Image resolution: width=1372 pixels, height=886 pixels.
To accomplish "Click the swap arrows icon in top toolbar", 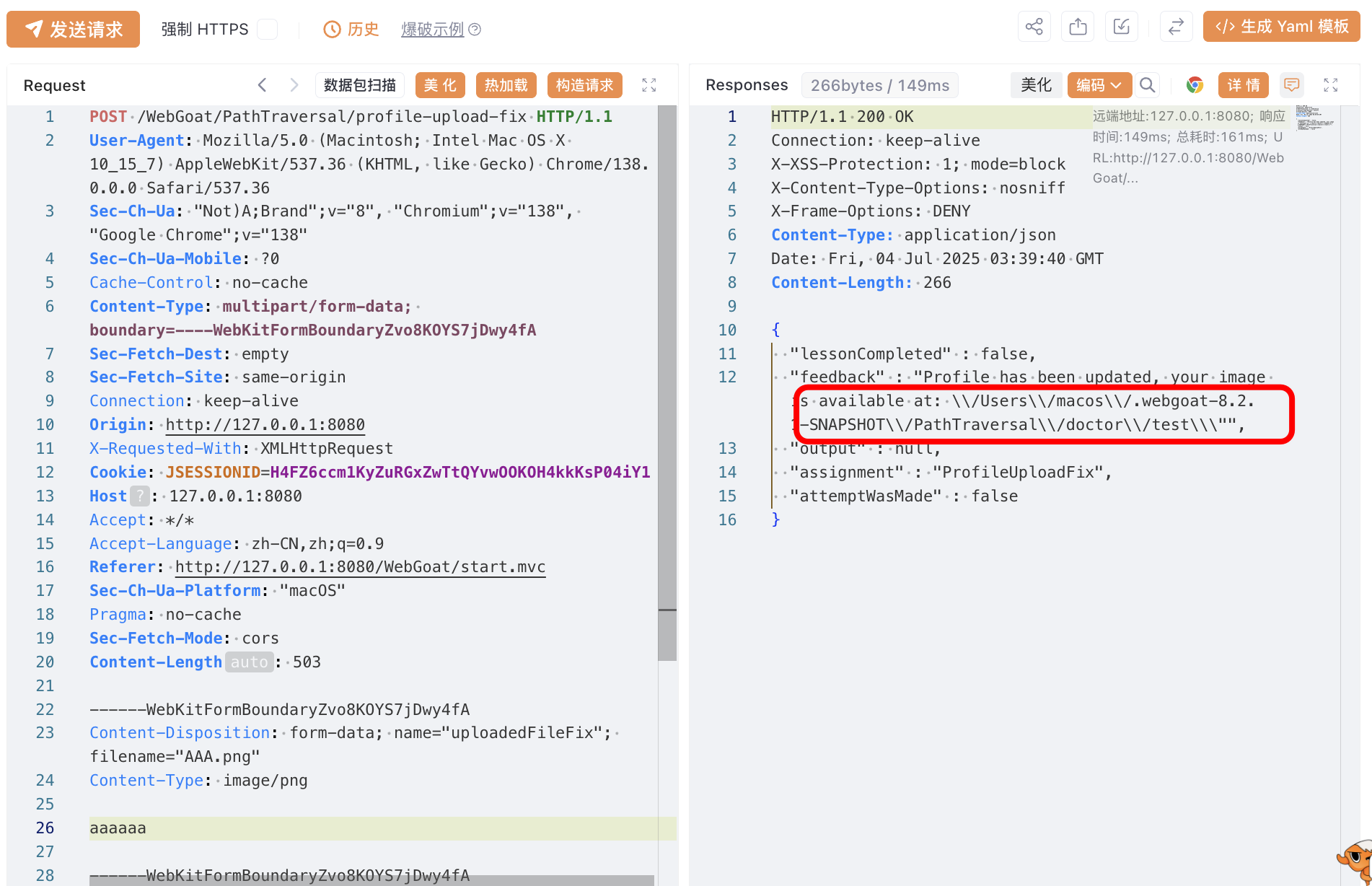I will point(1176,27).
